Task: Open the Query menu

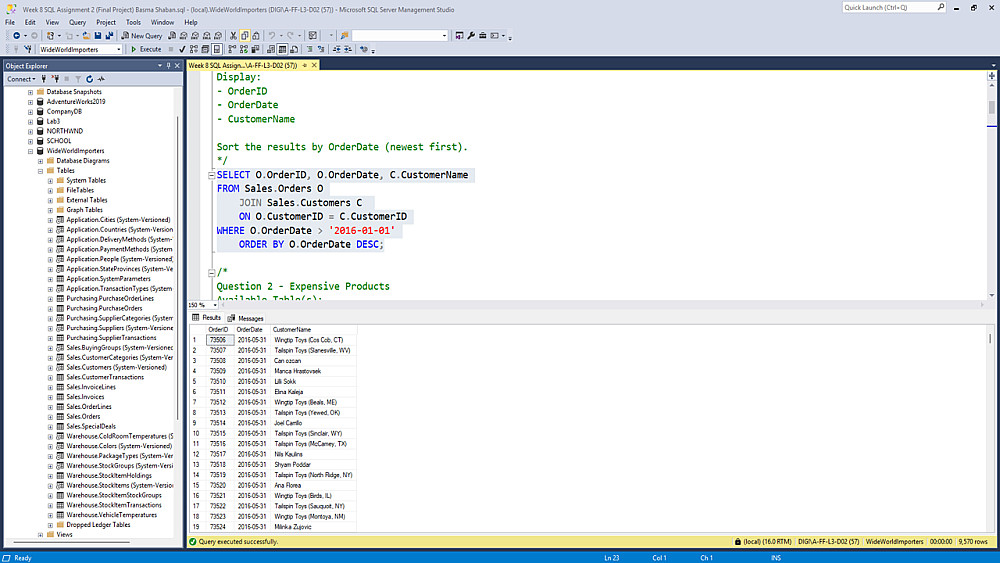Action: [x=77, y=22]
